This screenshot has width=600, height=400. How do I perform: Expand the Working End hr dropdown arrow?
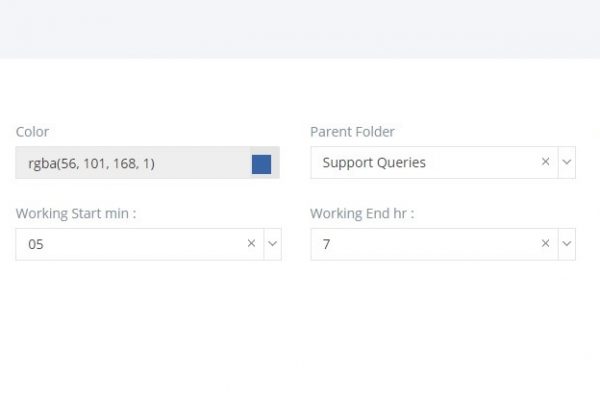click(567, 244)
